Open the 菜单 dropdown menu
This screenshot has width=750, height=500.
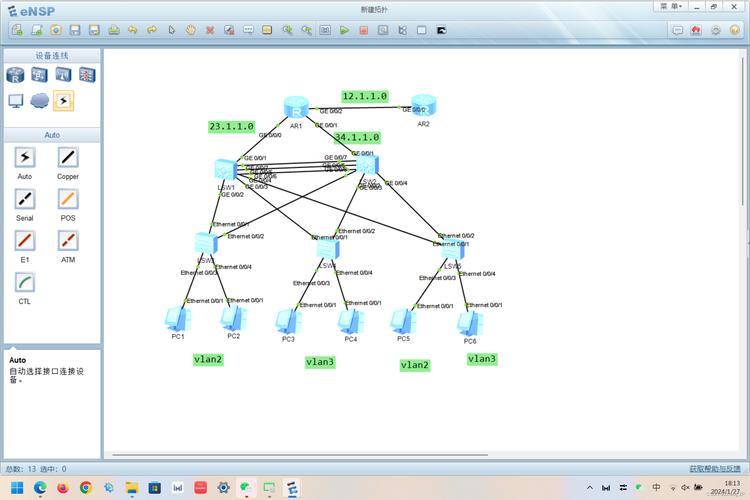point(669,6)
